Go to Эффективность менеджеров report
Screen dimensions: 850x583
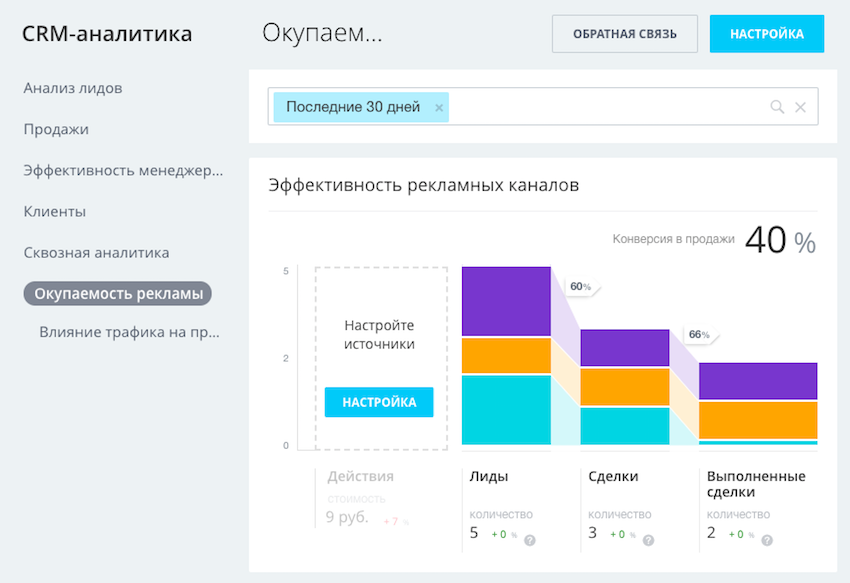(123, 170)
